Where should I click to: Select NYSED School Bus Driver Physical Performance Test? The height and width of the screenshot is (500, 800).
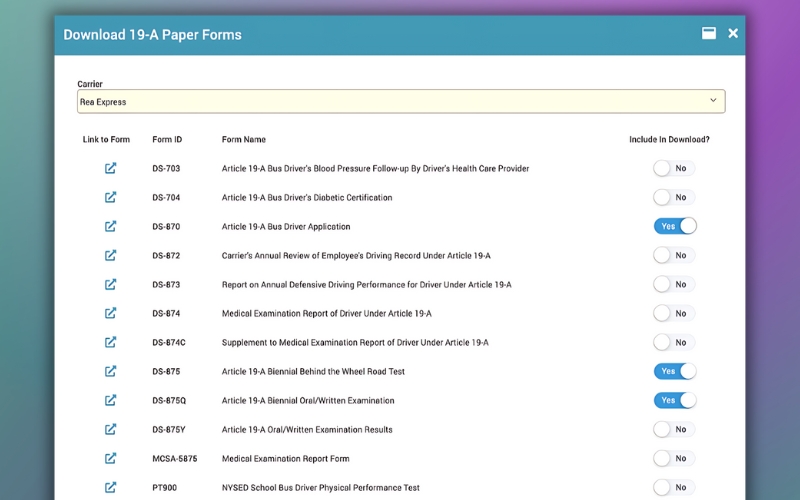(320, 488)
